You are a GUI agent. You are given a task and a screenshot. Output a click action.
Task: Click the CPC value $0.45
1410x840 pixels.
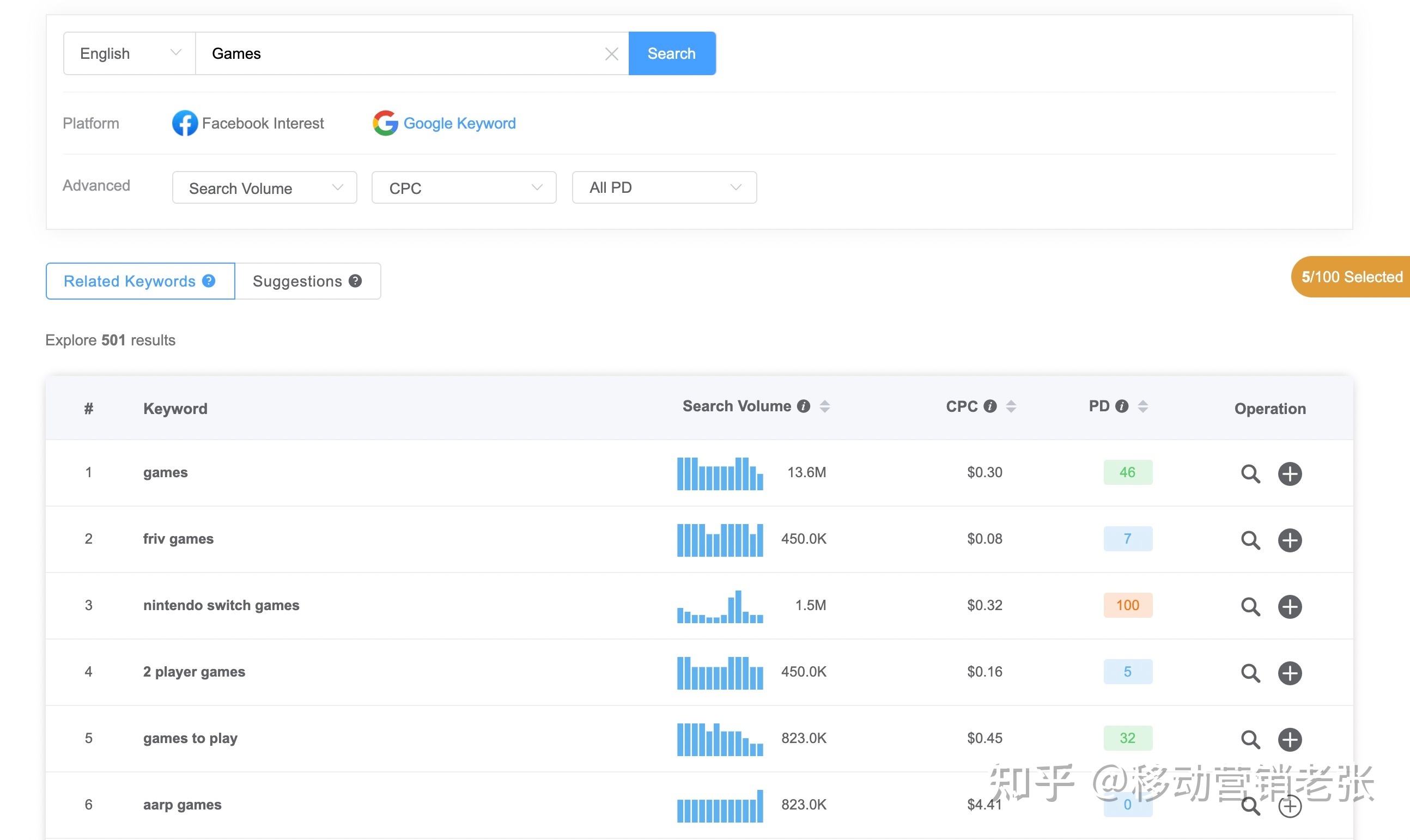point(984,738)
